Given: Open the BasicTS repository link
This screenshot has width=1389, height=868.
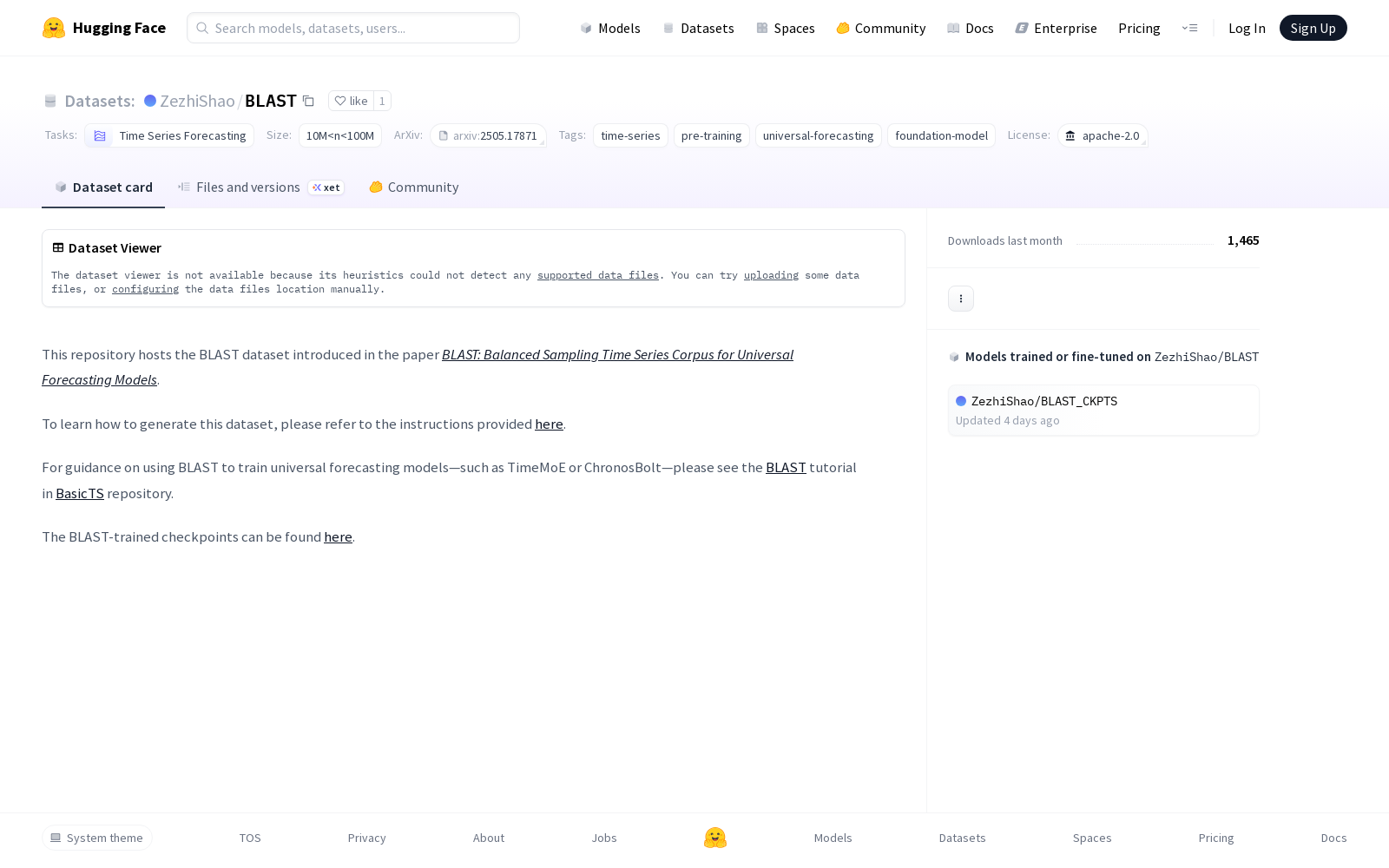Looking at the screenshot, I should (80, 494).
